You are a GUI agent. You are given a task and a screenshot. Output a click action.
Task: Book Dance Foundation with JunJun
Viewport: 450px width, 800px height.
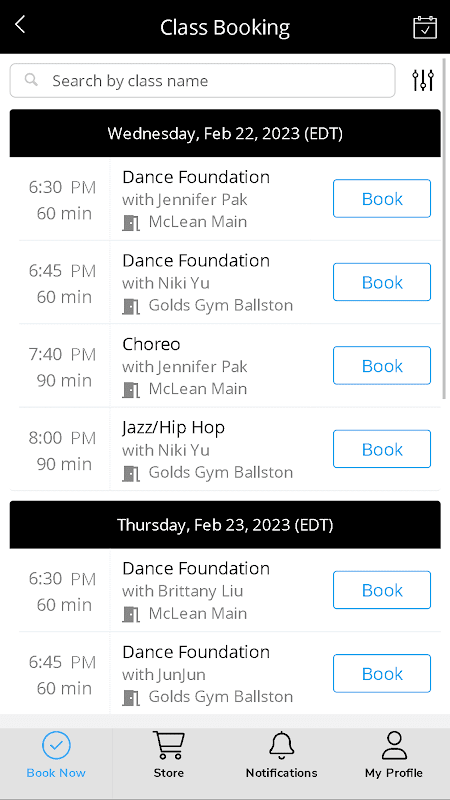point(382,673)
